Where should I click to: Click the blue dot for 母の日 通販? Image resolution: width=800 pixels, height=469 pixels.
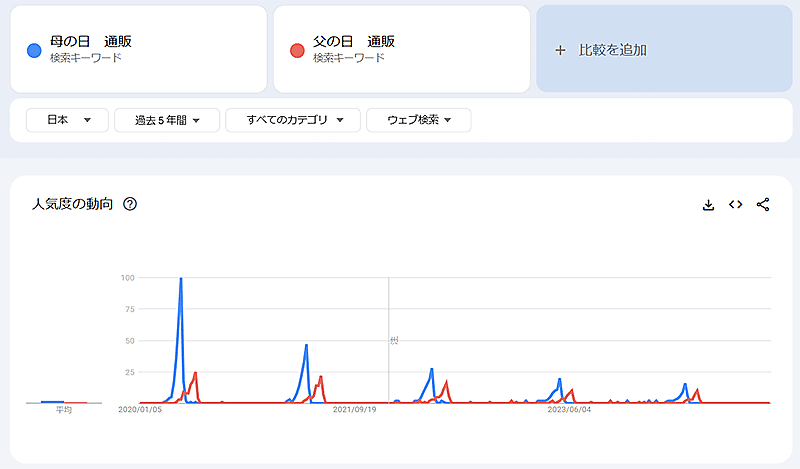point(34,50)
